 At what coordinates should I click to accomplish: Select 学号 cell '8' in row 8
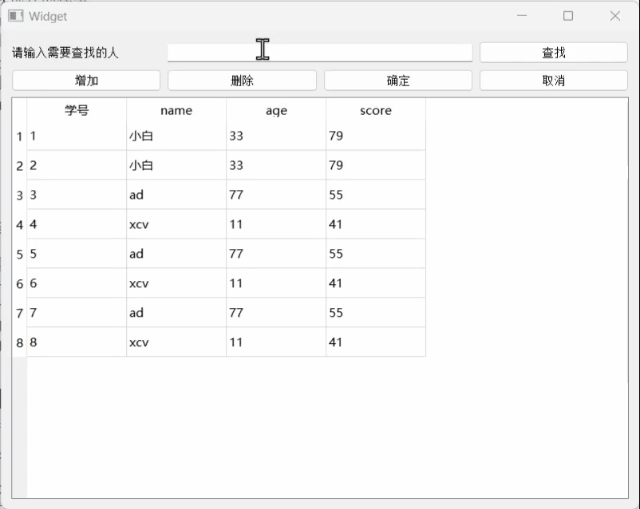(x=77, y=342)
